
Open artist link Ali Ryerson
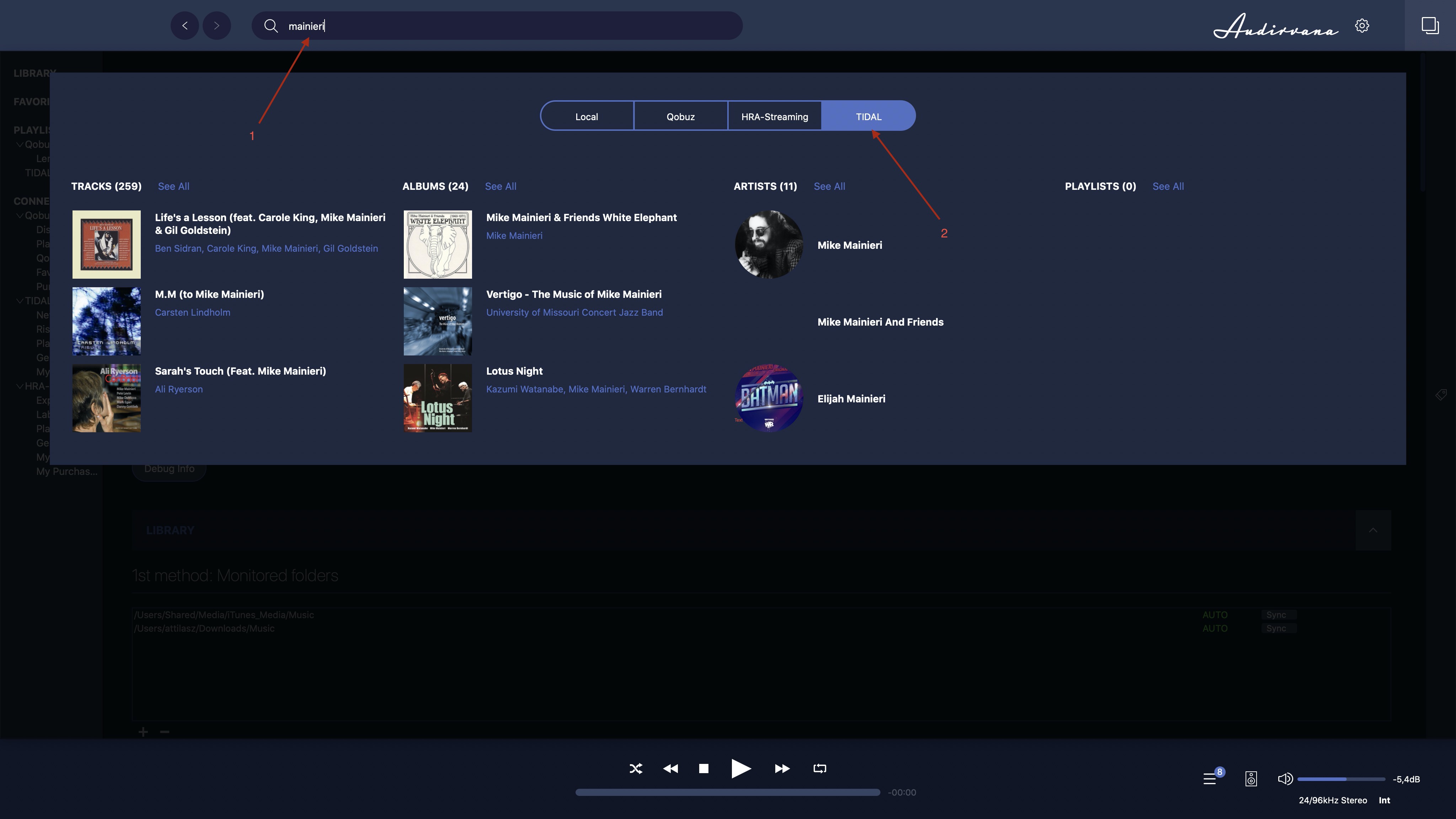coord(178,390)
